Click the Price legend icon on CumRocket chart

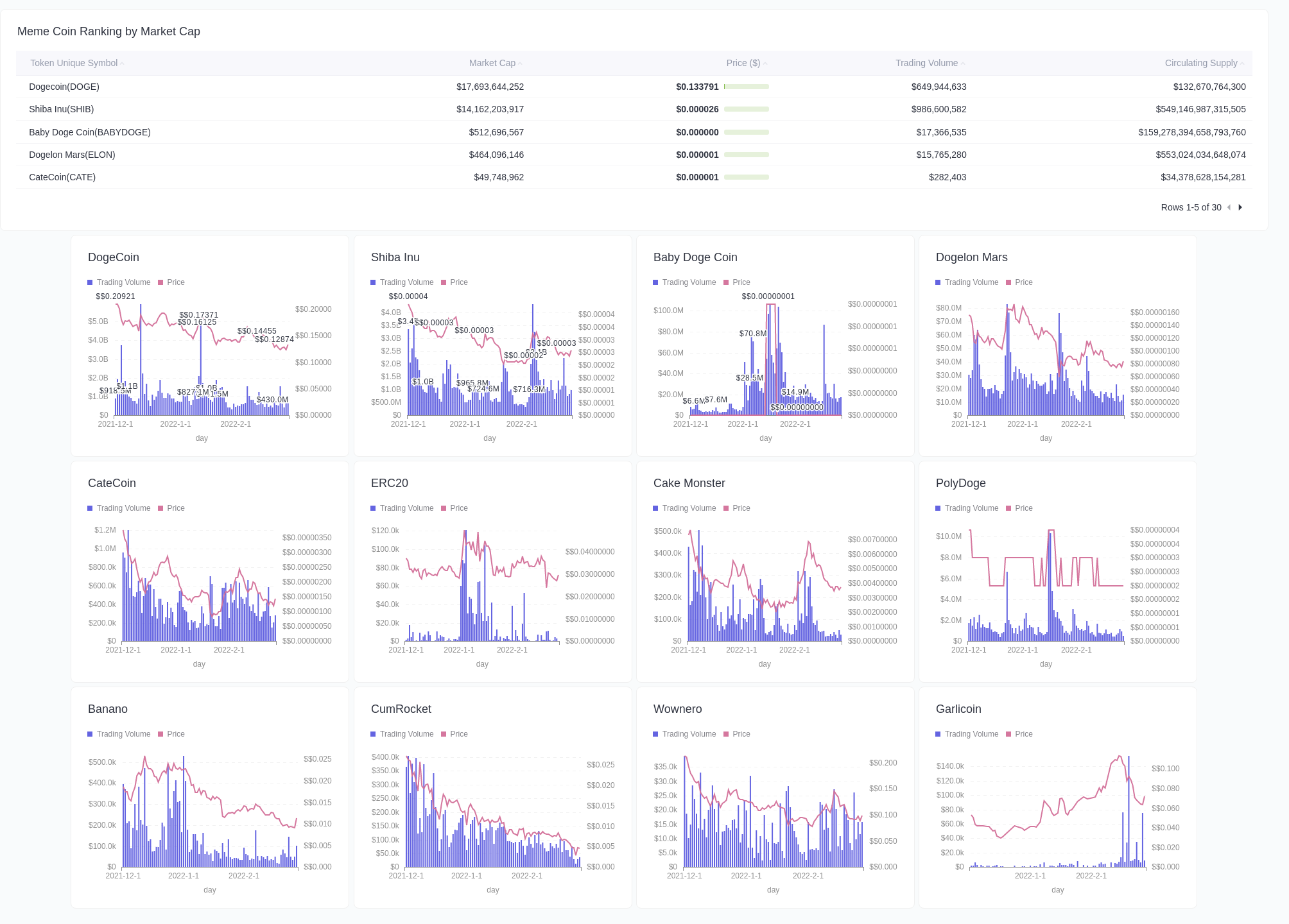pyautogui.click(x=445, y=733)
